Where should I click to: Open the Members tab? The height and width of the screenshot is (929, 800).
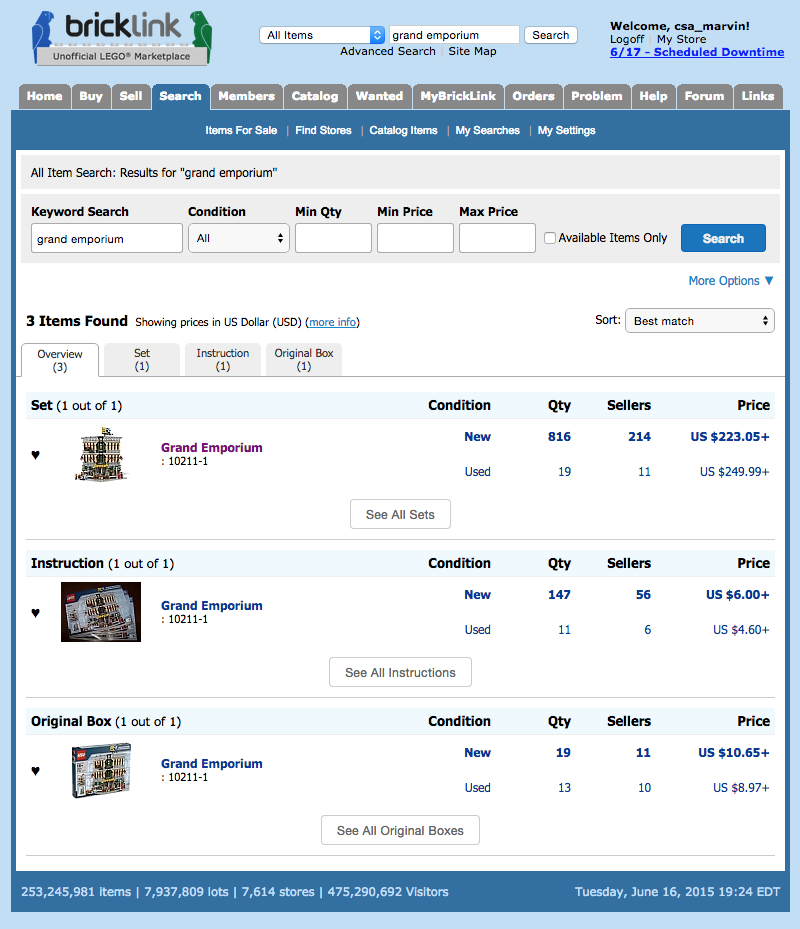pyautogui.click(x=247, y=96)
